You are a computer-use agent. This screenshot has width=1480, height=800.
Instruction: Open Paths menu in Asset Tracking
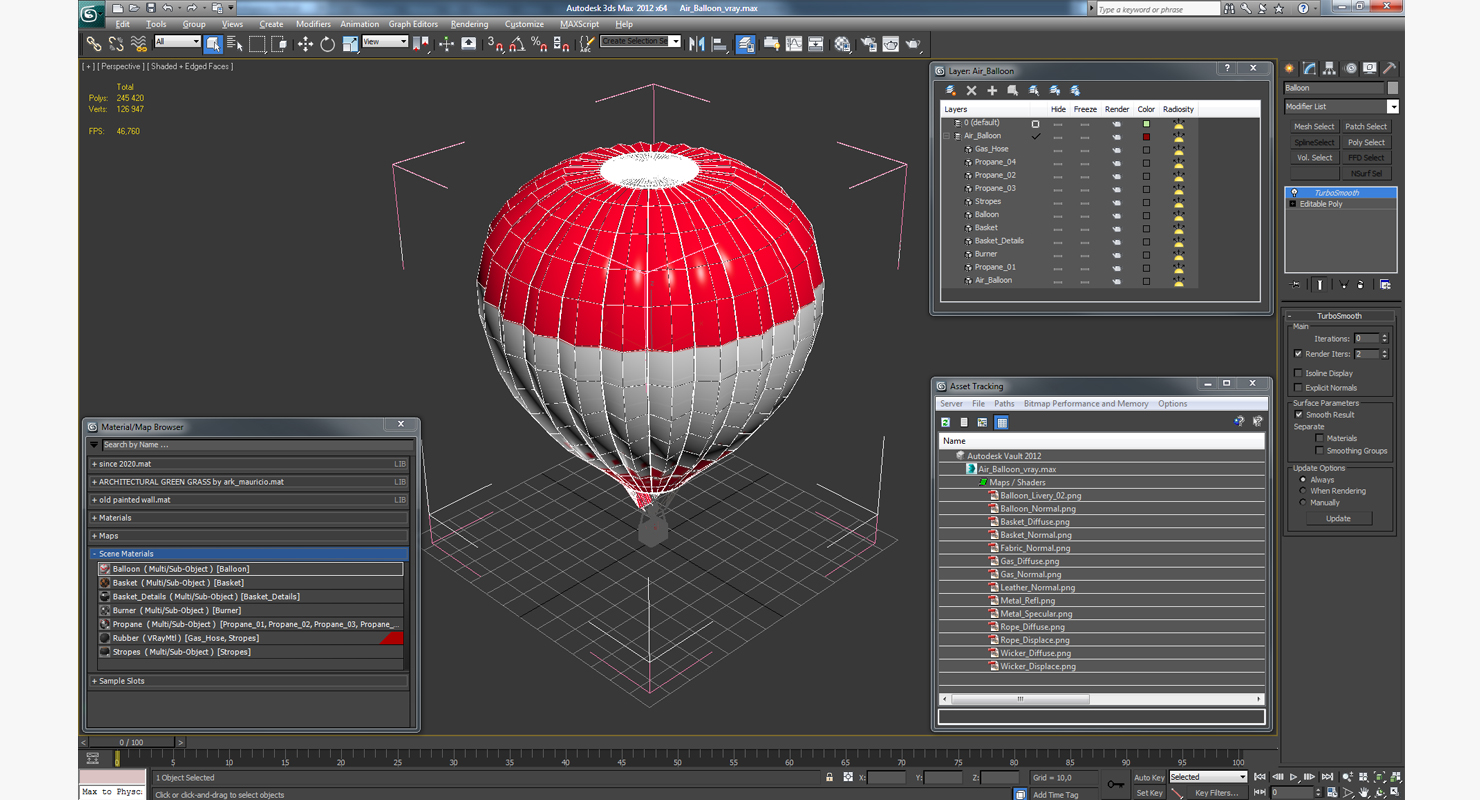[x=1004, y=404]
